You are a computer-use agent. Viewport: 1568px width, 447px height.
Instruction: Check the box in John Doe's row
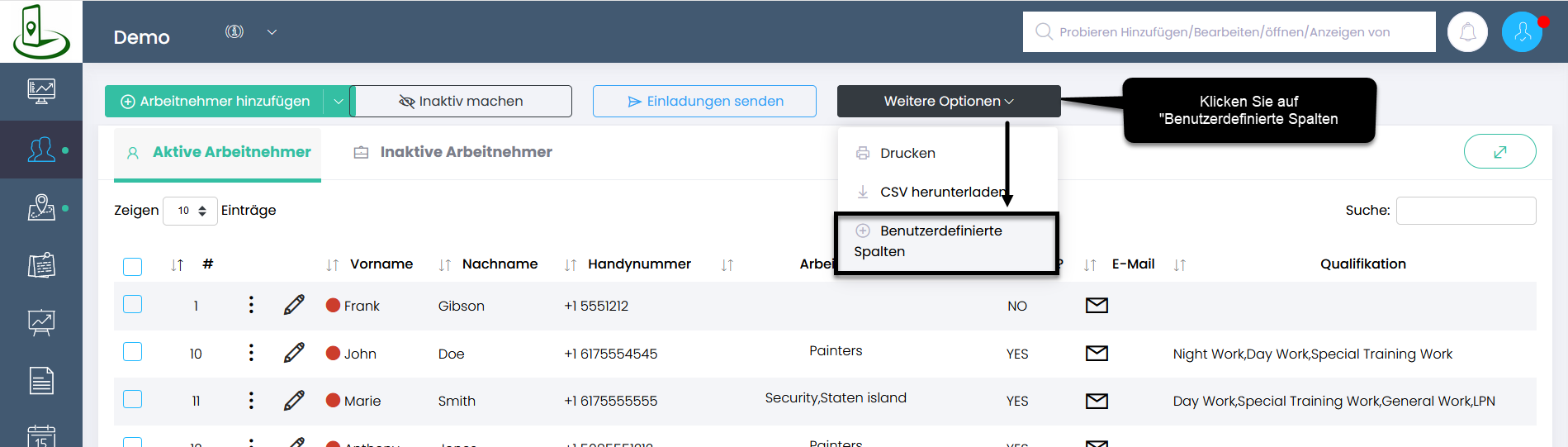point(132,352)
